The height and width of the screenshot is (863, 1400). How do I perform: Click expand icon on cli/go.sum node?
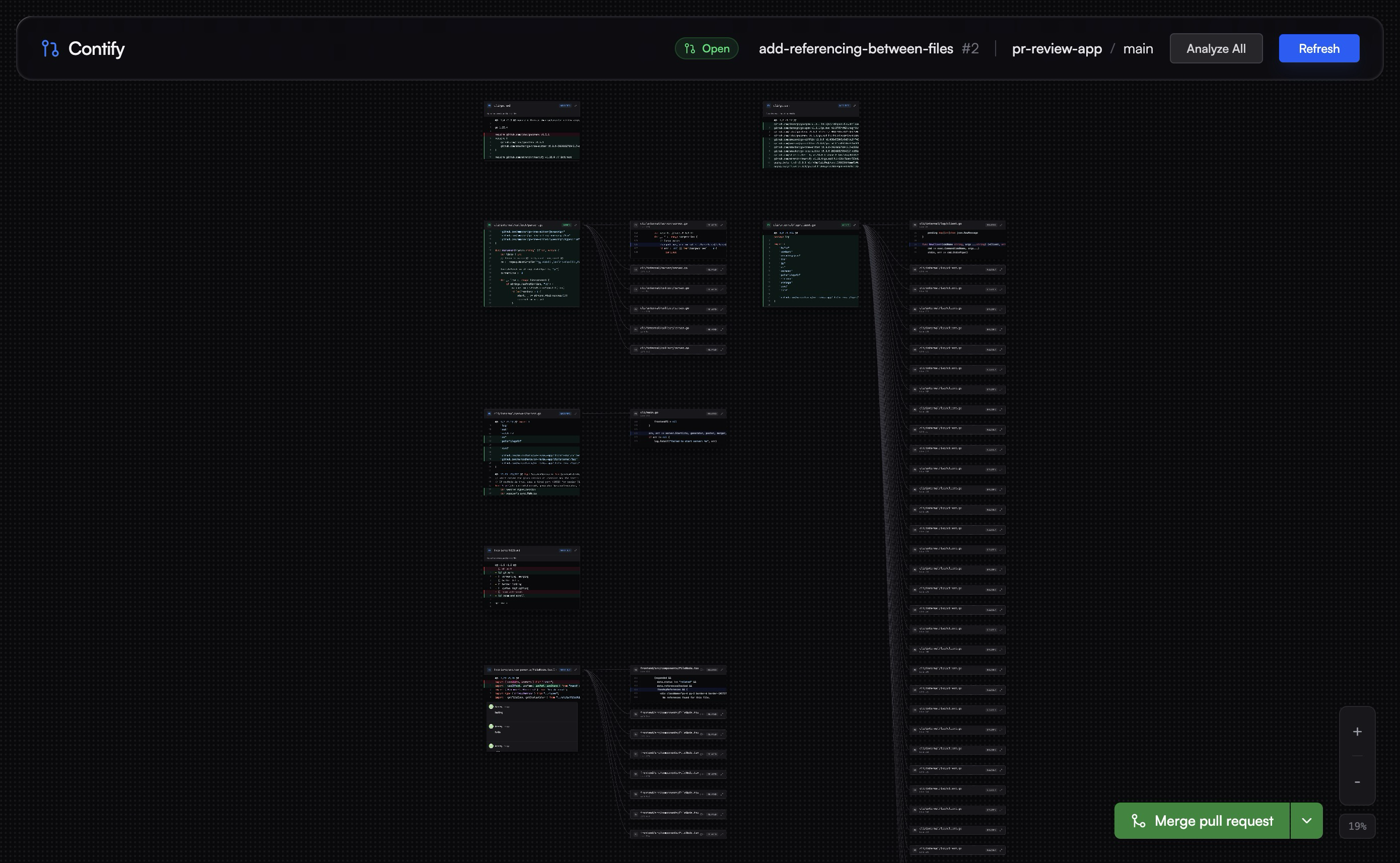[855, 106]
